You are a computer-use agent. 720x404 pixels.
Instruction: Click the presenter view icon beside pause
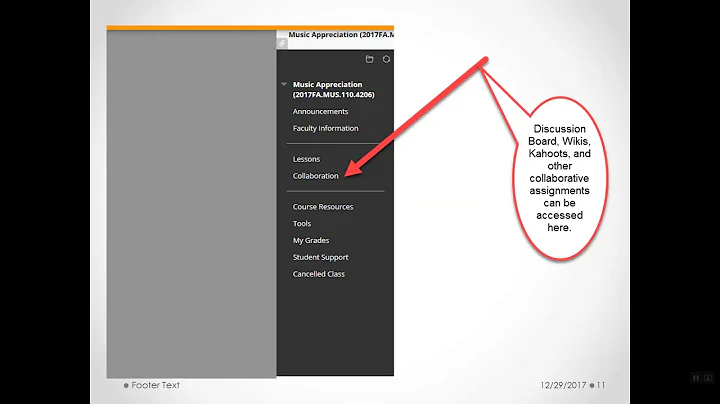(x=708, y=378)
